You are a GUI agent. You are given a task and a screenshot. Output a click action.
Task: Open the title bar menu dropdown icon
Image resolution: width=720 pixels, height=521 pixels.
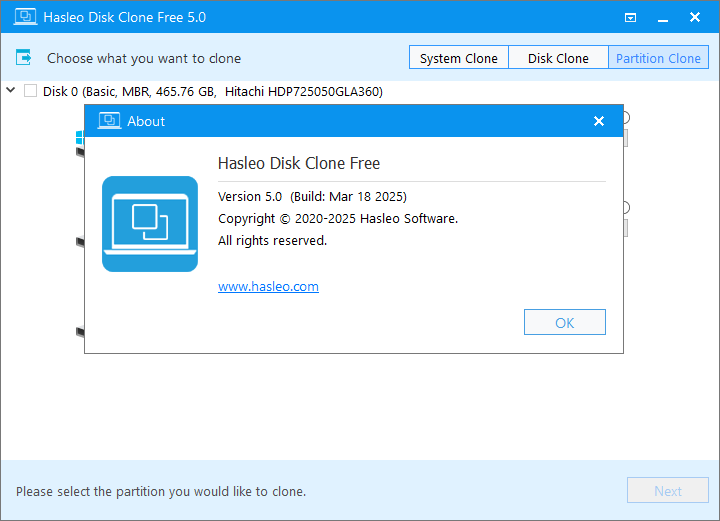click(630, 17)
